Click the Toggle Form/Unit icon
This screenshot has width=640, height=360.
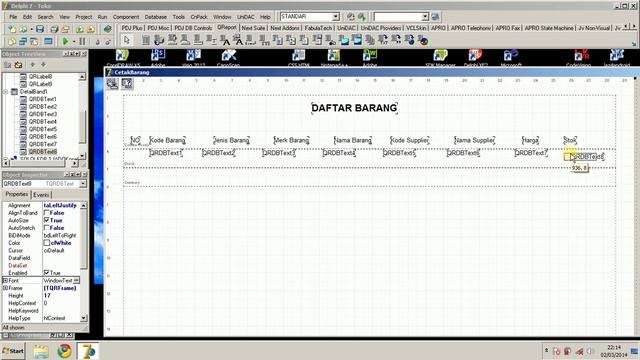(35, 41)
